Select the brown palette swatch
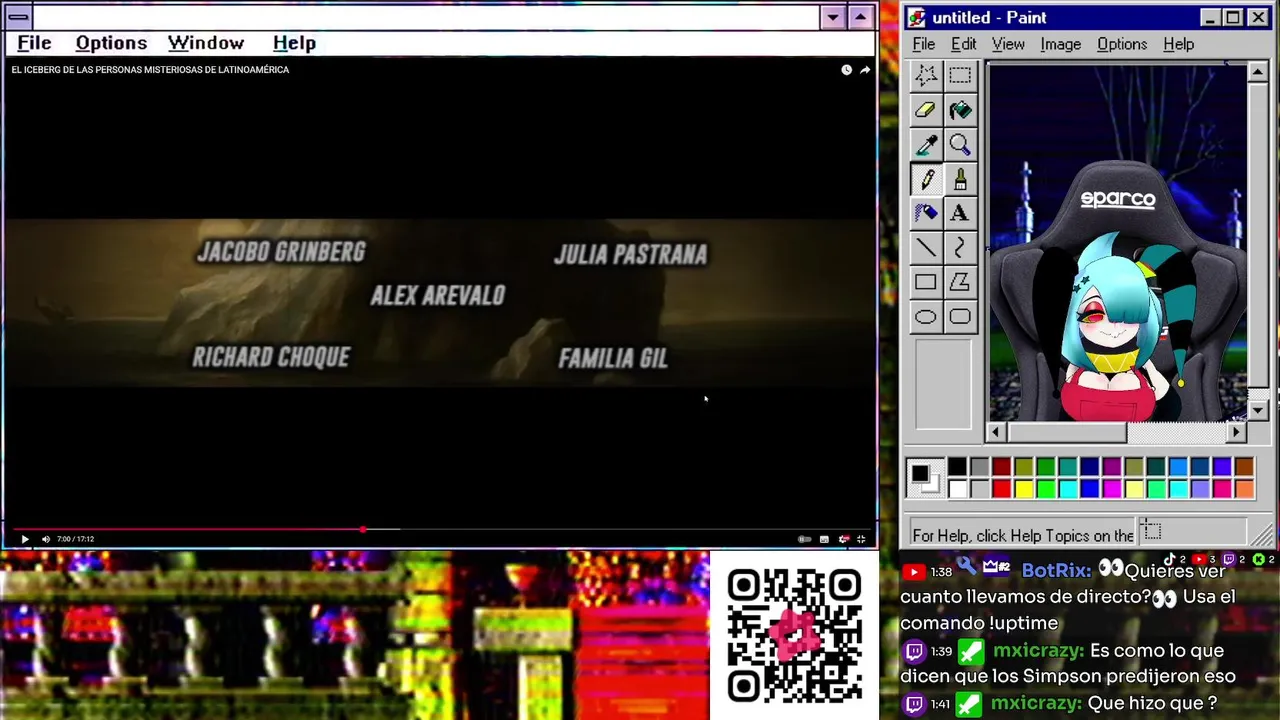This screenshot has height=720, width=1280. (x=1244, y=467)
